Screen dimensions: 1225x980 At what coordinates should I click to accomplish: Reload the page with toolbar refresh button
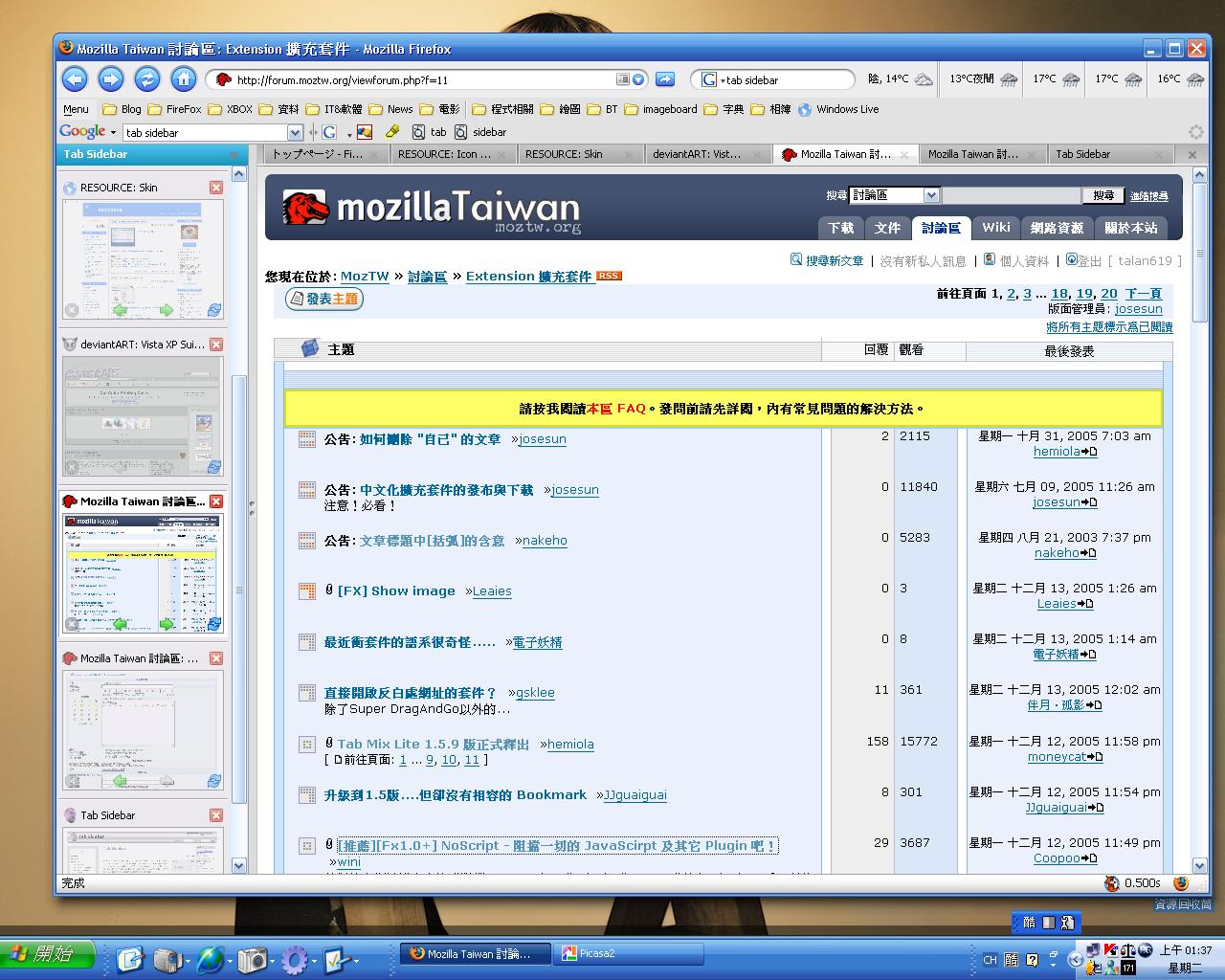[146, 79]
